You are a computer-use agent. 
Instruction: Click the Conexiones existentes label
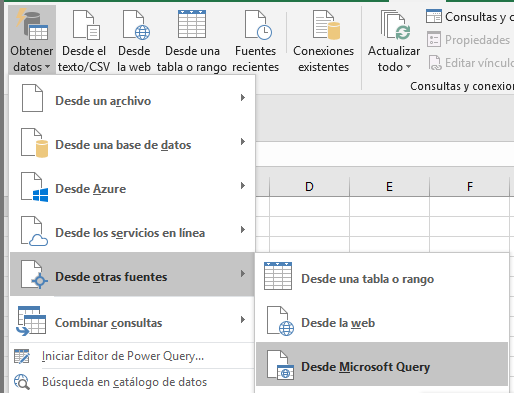tap(323, 59)
